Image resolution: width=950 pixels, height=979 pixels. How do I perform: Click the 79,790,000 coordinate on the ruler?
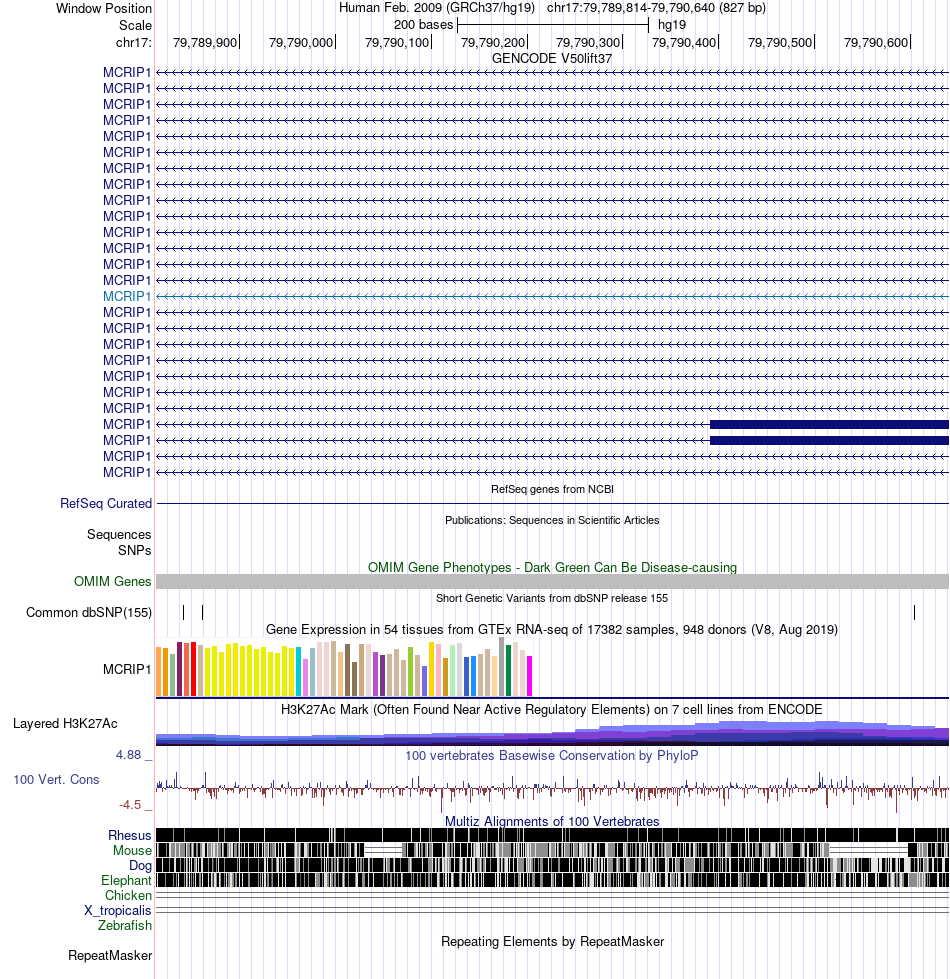[301, 42]
